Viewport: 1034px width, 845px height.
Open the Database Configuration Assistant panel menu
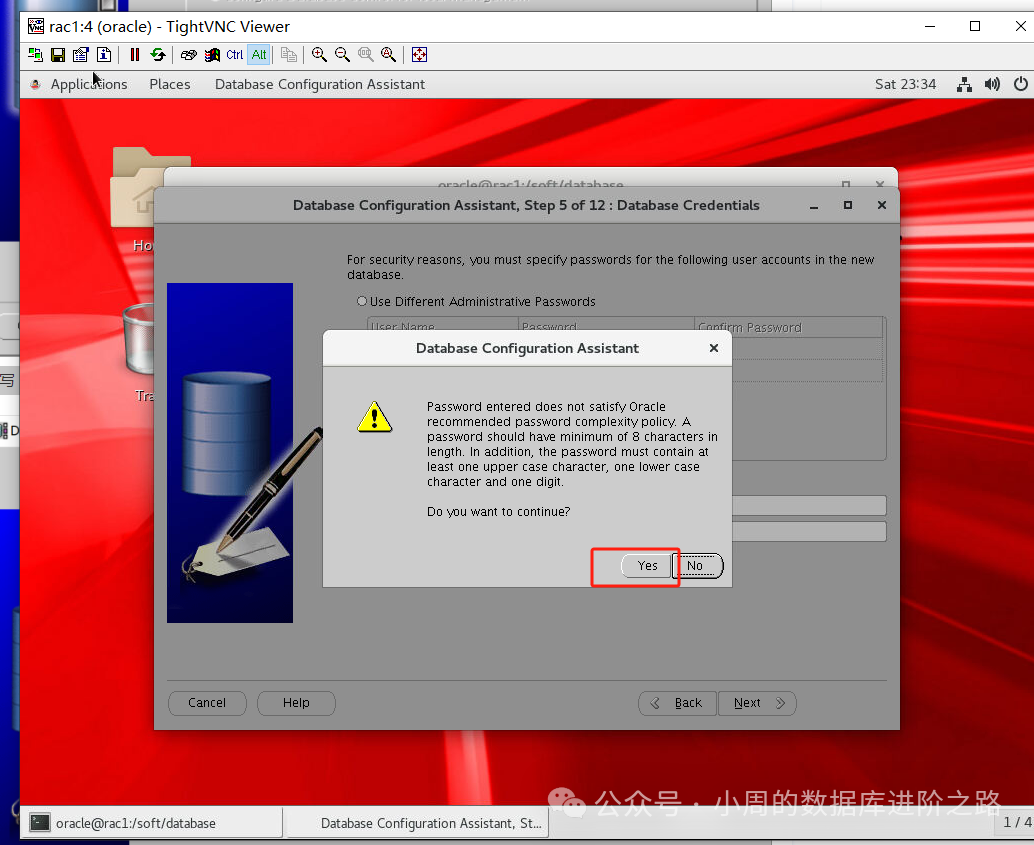click(320, 84)
